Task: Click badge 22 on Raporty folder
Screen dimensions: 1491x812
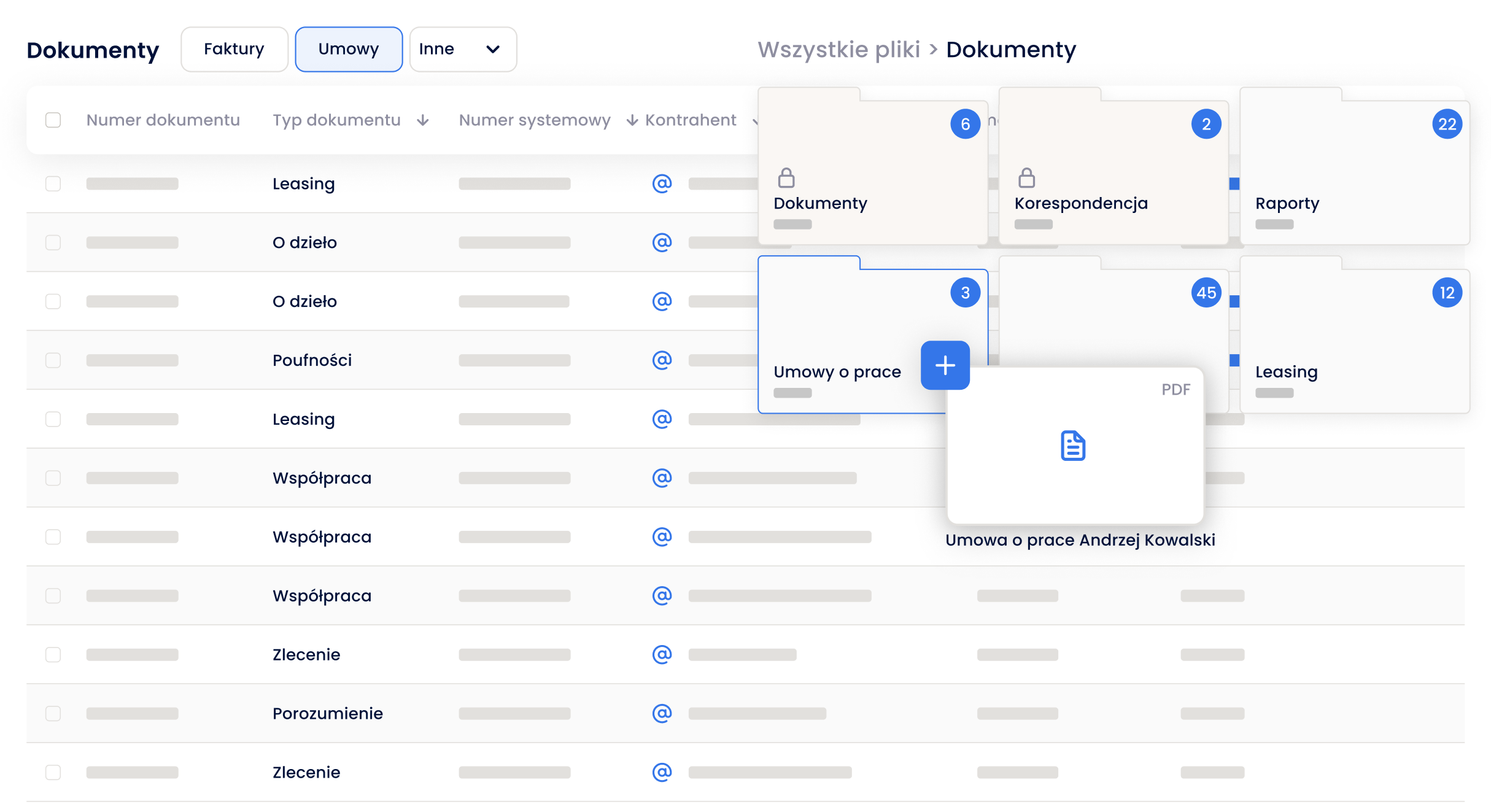Action: pyautogui.click(x=1447, y=124)
